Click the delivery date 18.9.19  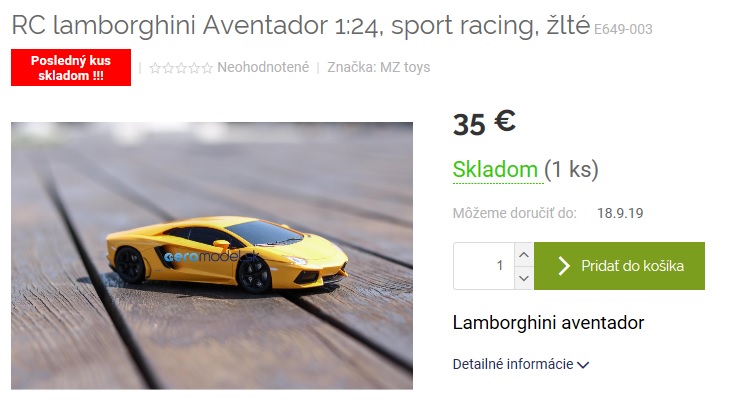[x=620, y=213]
